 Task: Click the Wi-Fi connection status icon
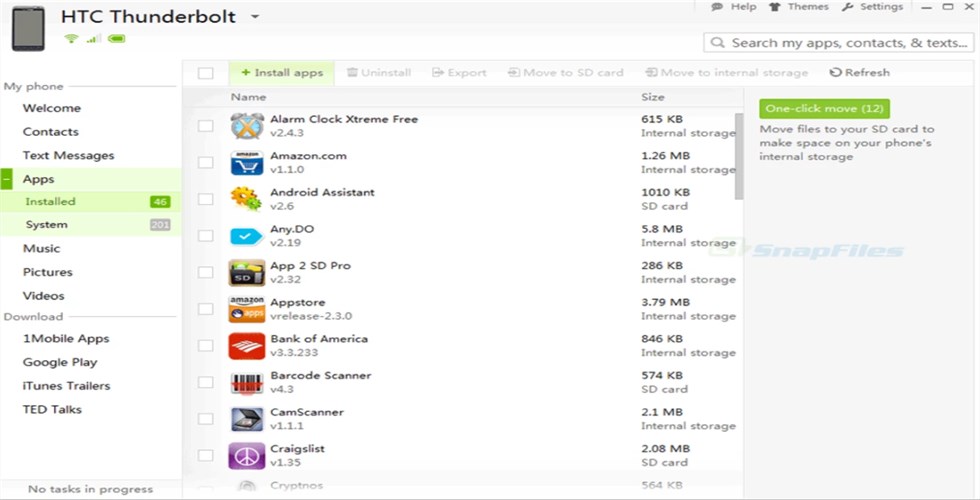tap(71, 39)
